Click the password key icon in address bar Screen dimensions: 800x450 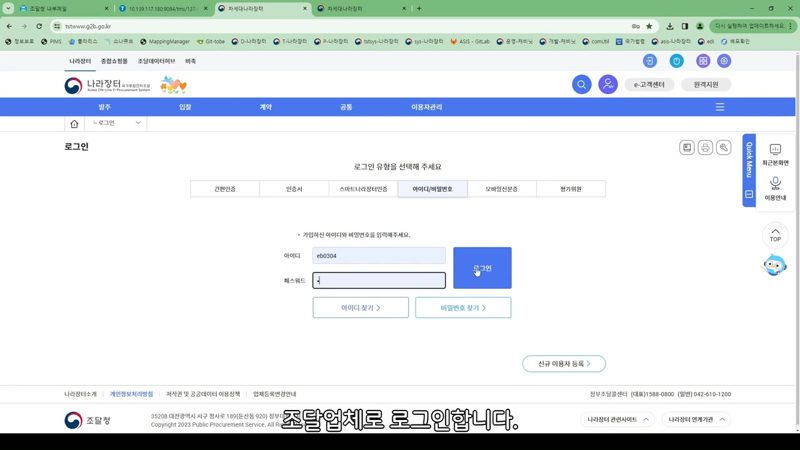(635, 26)
